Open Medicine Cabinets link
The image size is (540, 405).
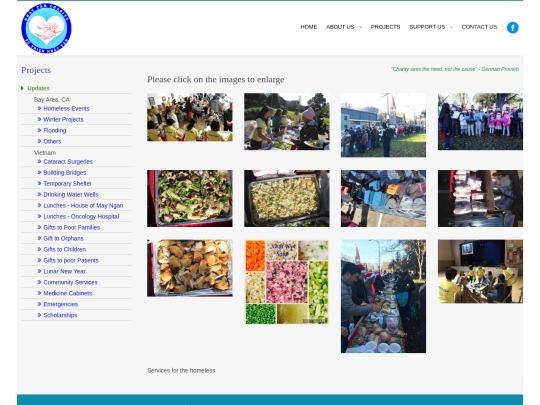[x=68, y=293]
